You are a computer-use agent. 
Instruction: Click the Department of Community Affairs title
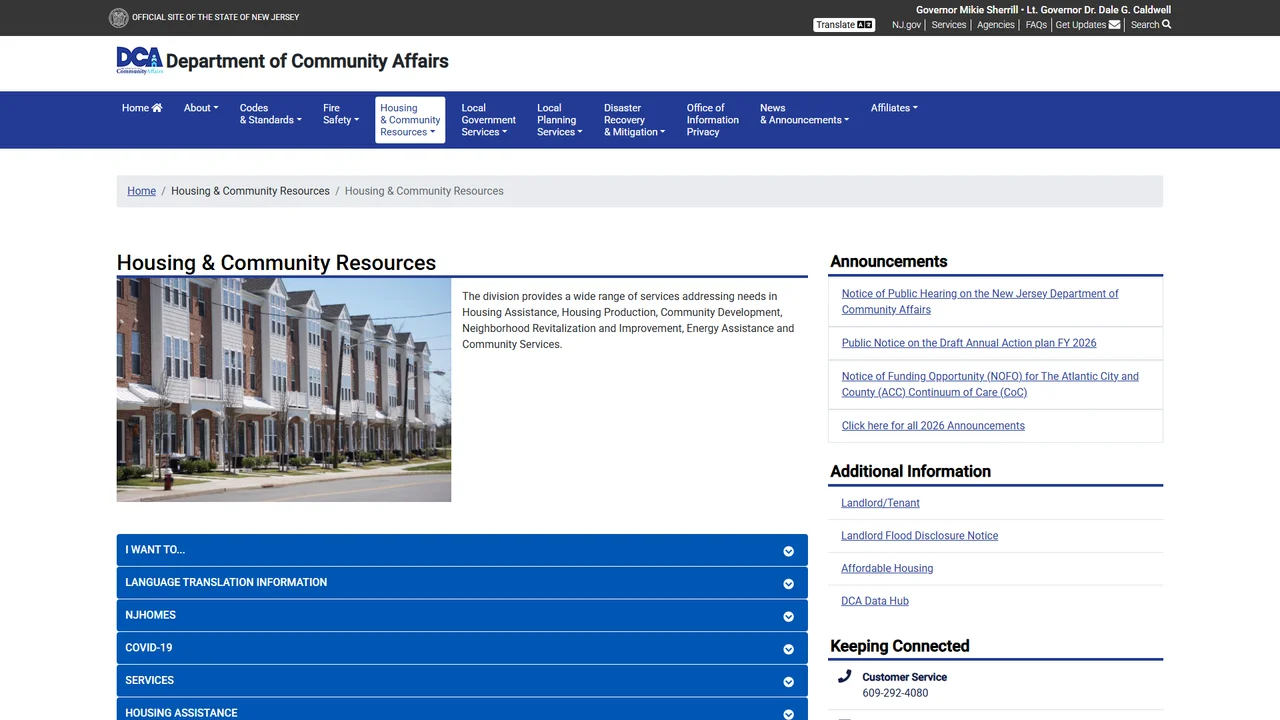click(307, 61)
